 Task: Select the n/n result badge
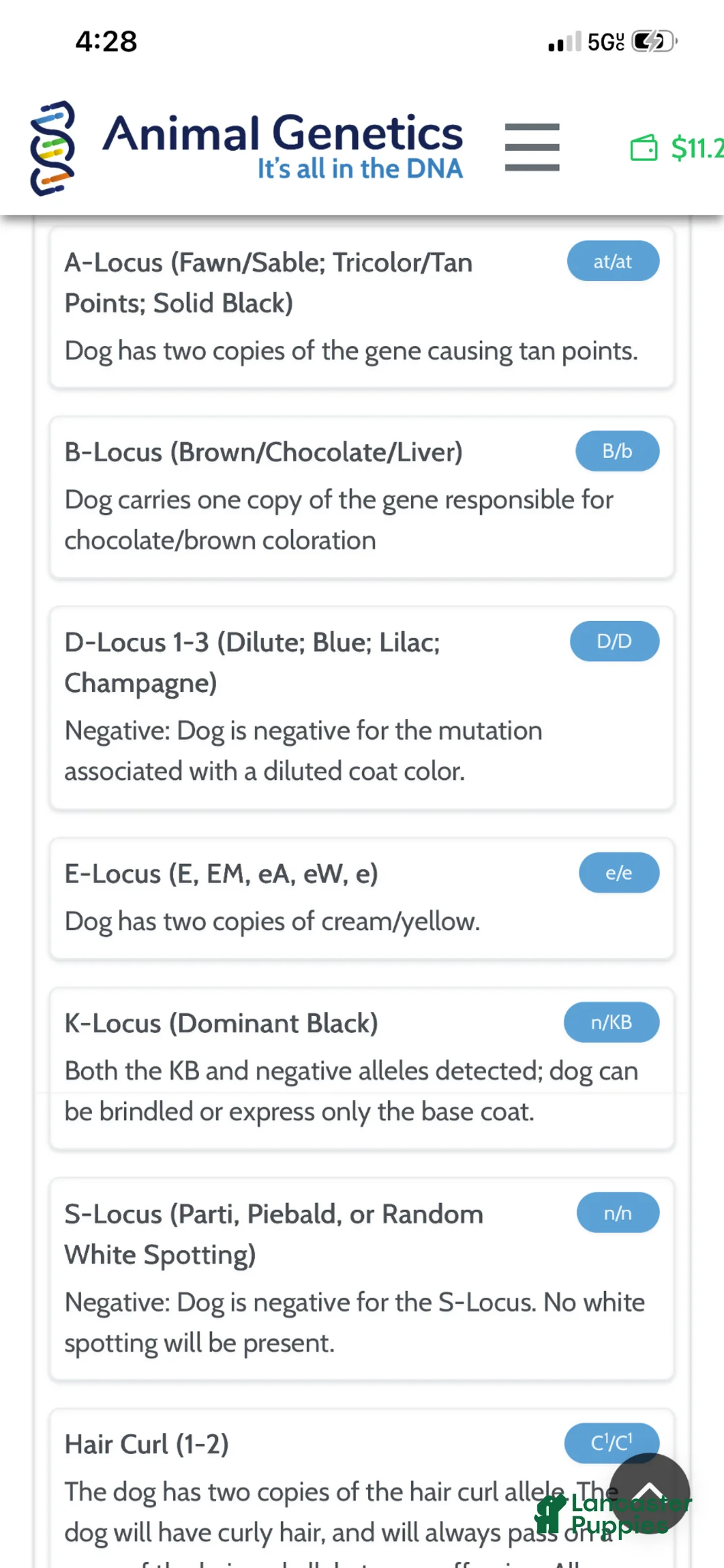(617, 1213)
